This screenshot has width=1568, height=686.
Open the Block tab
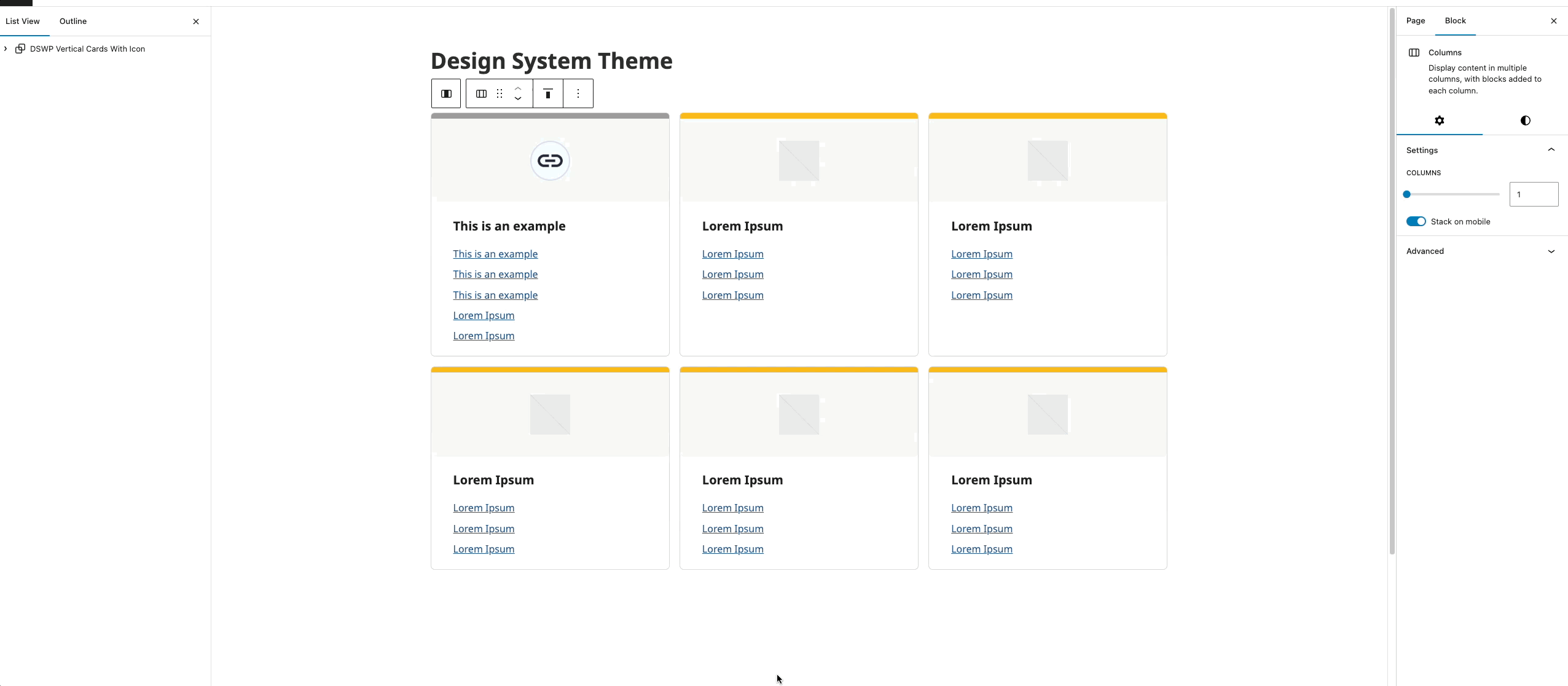(1456, 21)
